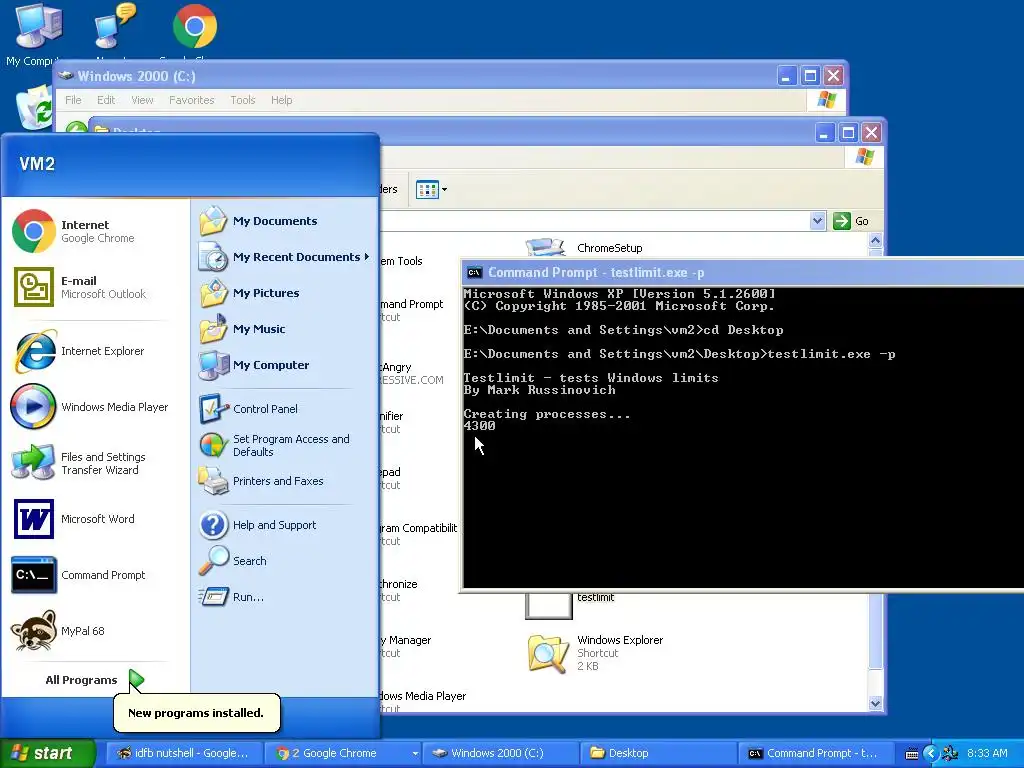Focus the Command Prompt black console area
1024x768 pixels.
(743, 438)
